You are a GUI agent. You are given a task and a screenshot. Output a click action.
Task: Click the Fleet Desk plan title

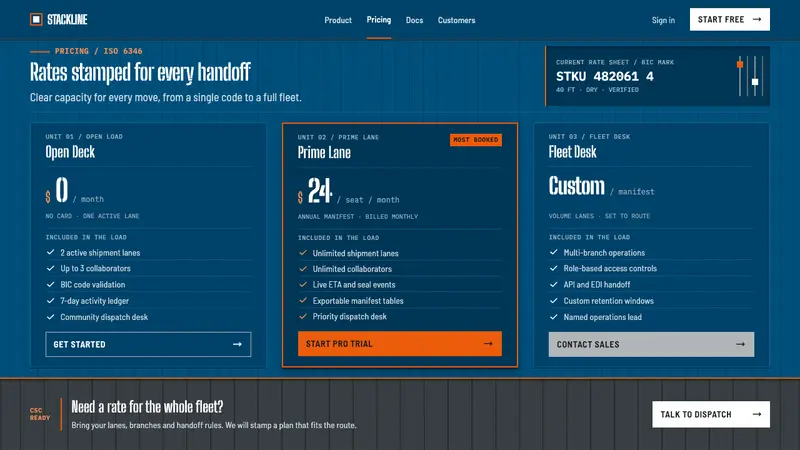tap(572, 152)
